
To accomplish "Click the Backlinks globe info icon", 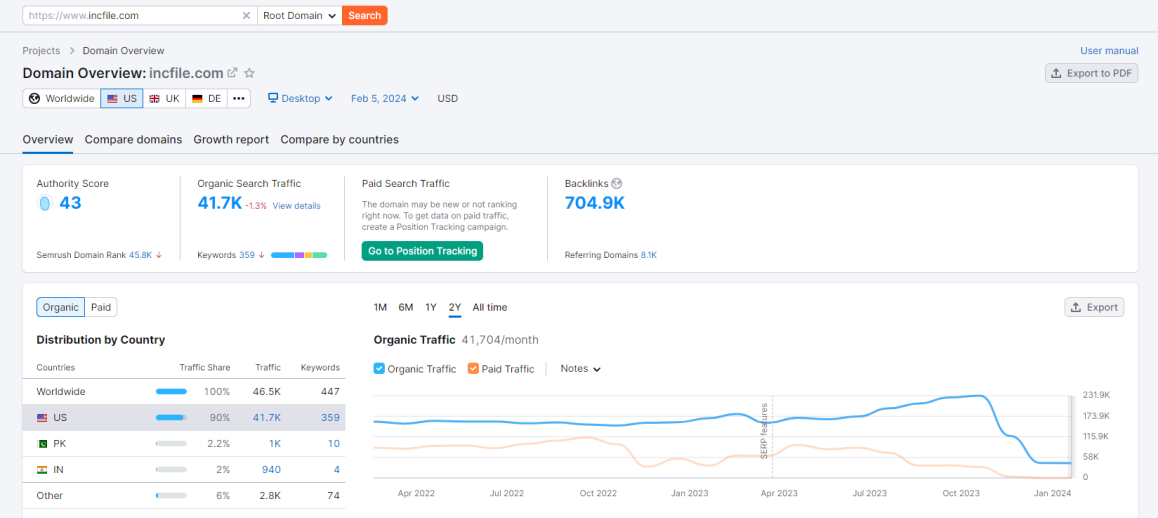I will click(x=617, y=183).
